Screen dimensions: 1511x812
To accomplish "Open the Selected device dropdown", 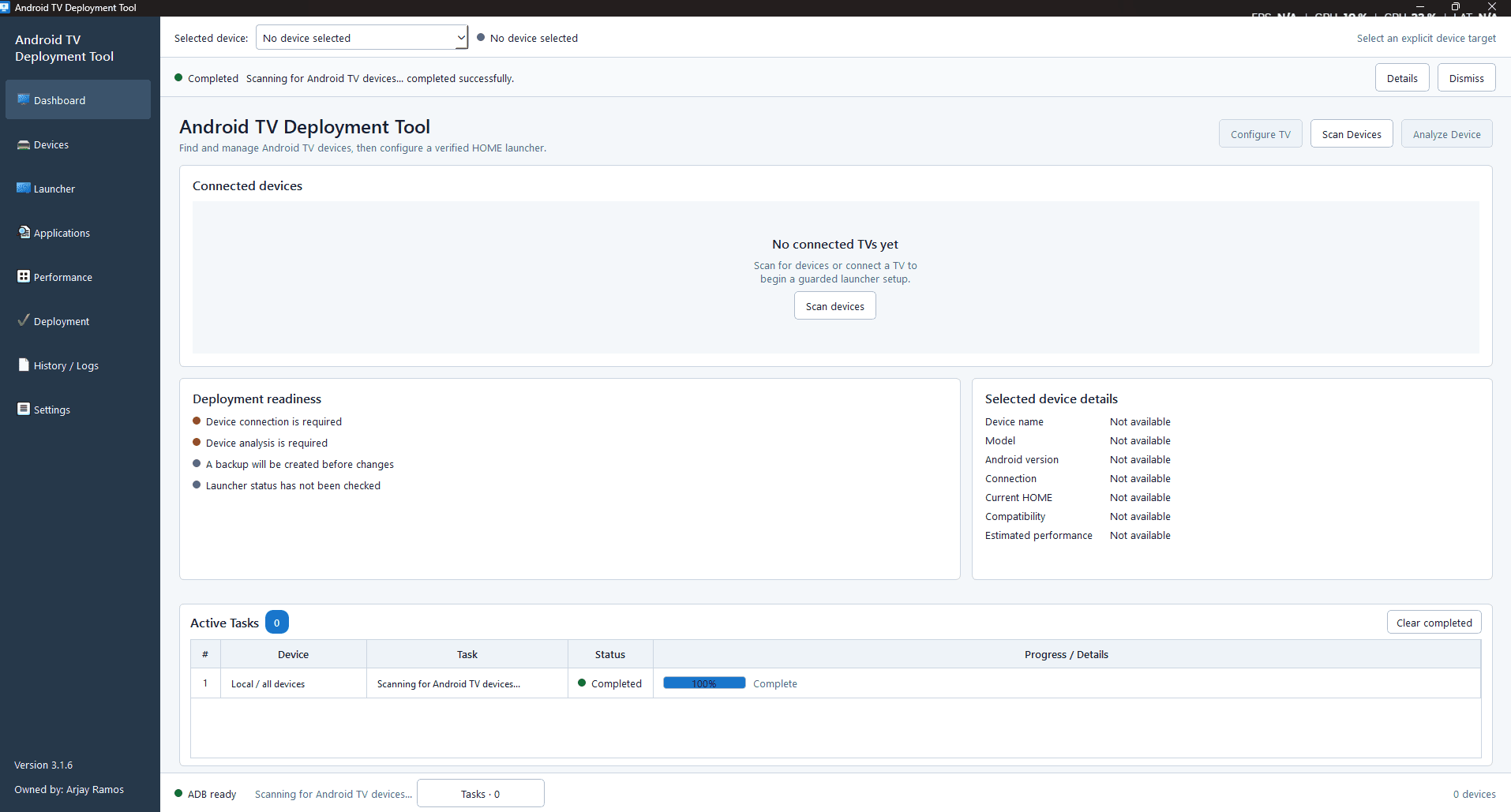I will 362,38.
